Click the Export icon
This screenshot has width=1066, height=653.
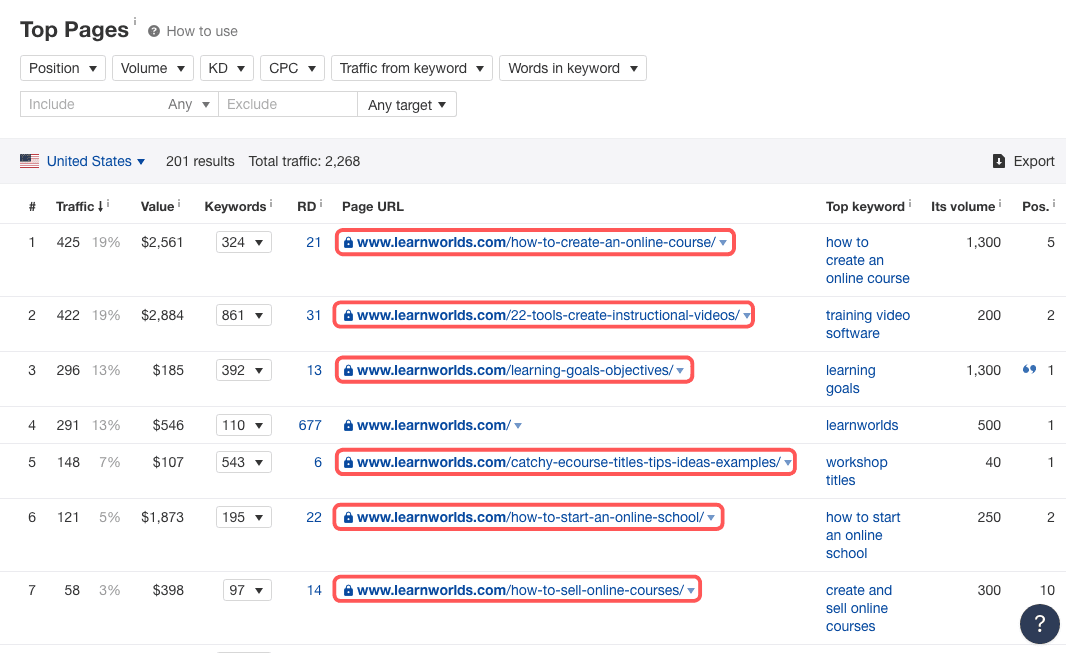point(998,161)
